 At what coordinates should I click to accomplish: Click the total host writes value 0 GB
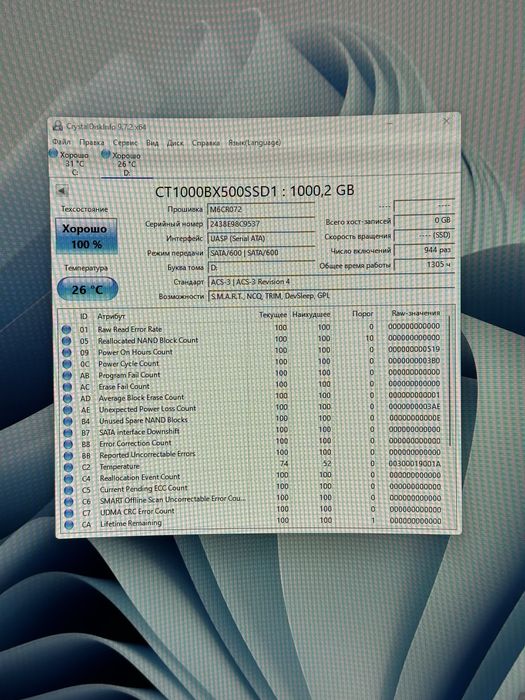(424, 220)
